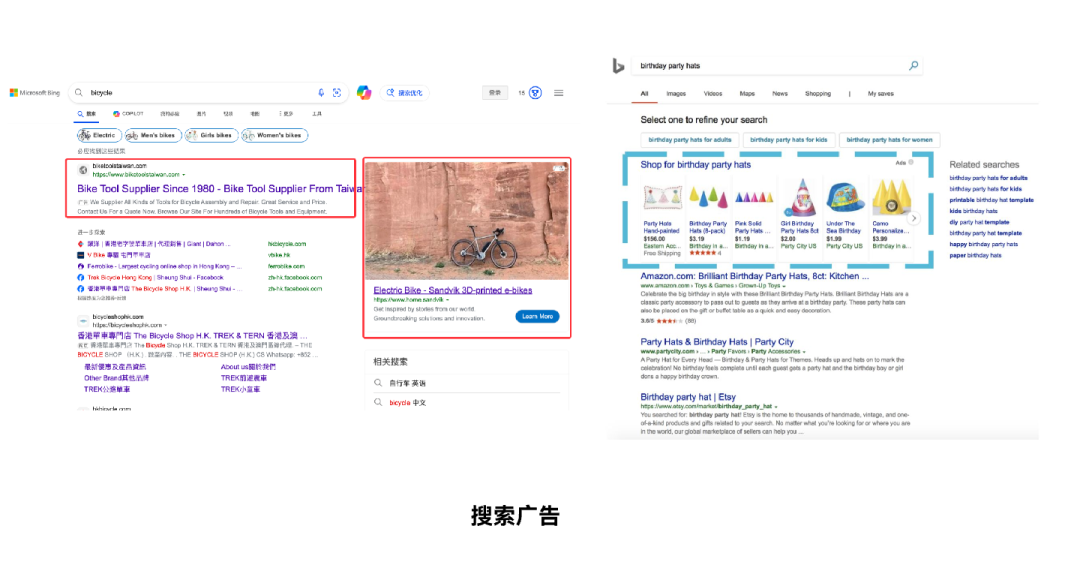The width and height of the screenshot is (1080, 583).
Task: Click the electric bike ad photo
Action: pyautogui.click(x=467, y=221)
